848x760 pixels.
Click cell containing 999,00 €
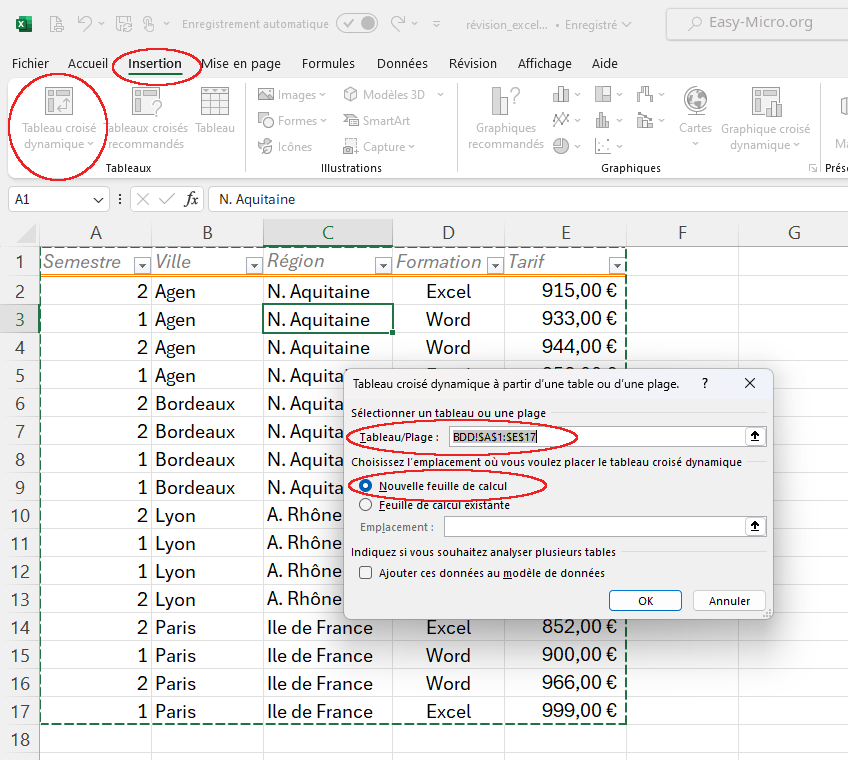[565, 710]
